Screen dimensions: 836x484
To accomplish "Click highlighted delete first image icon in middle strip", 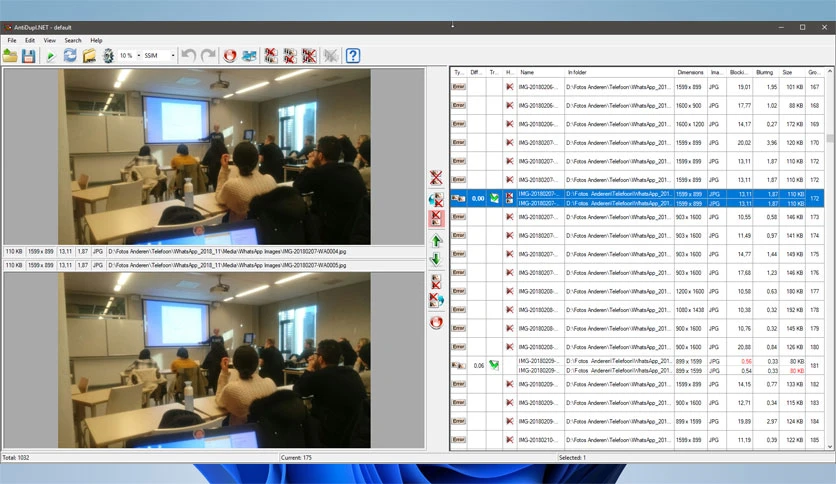I will (x=436, y=218).
